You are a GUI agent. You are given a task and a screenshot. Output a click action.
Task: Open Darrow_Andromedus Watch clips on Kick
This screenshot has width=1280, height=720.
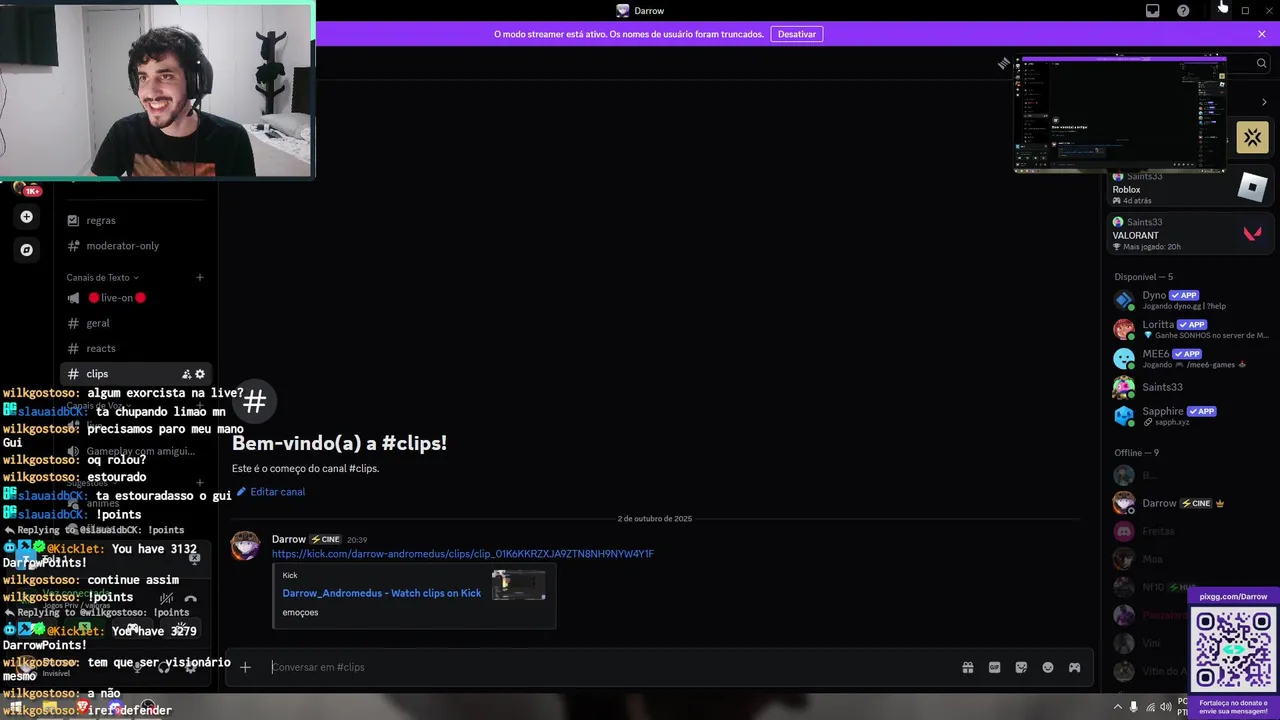point(381,593)
